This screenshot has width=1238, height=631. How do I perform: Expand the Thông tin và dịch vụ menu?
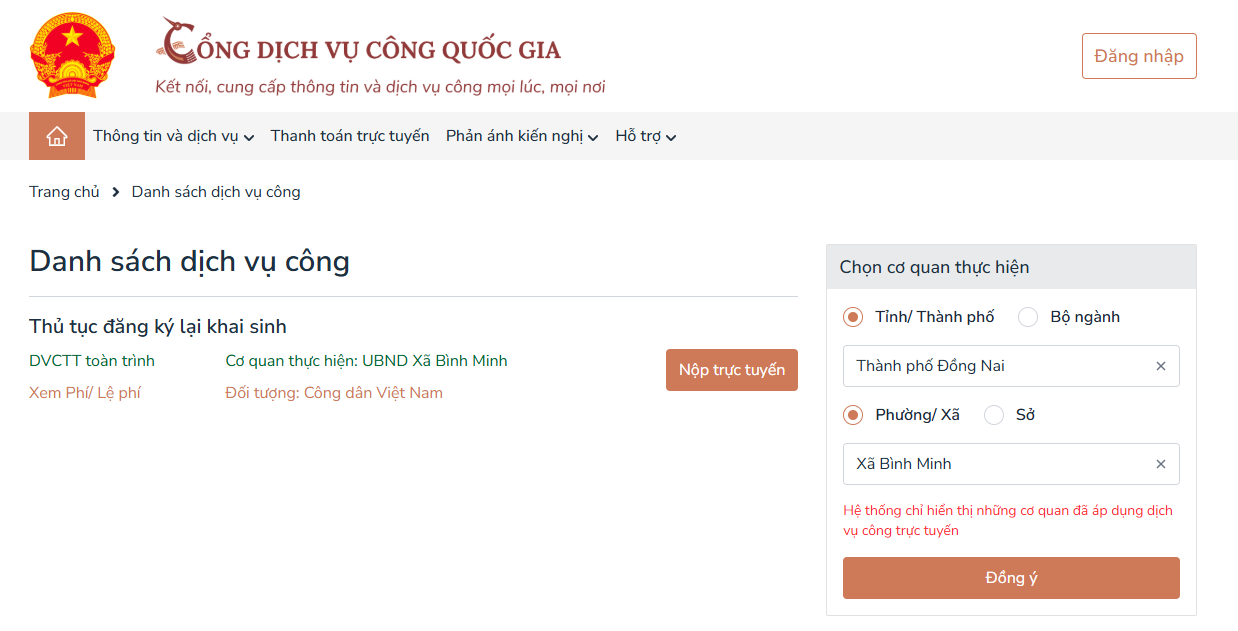pyautogui.click(x=174, y=136)
